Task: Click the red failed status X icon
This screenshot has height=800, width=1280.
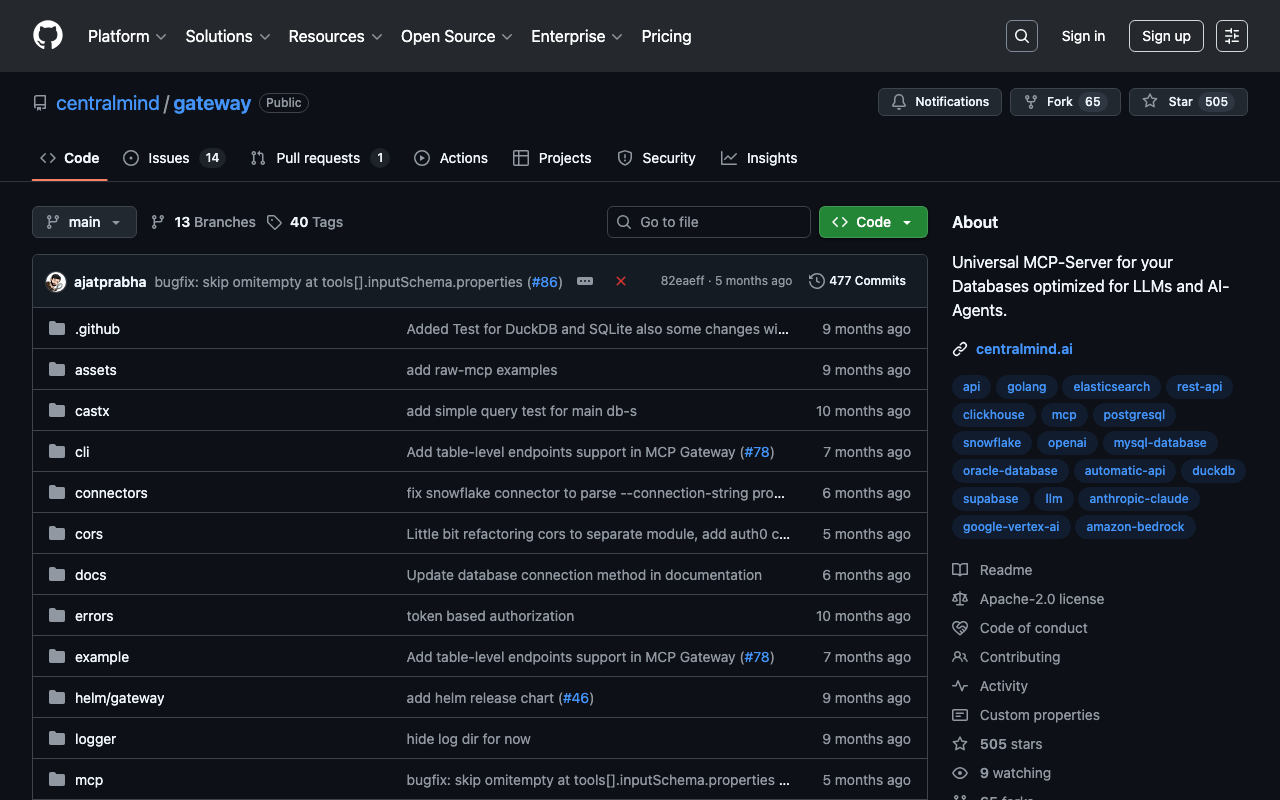Action: [x=621, y=281]
